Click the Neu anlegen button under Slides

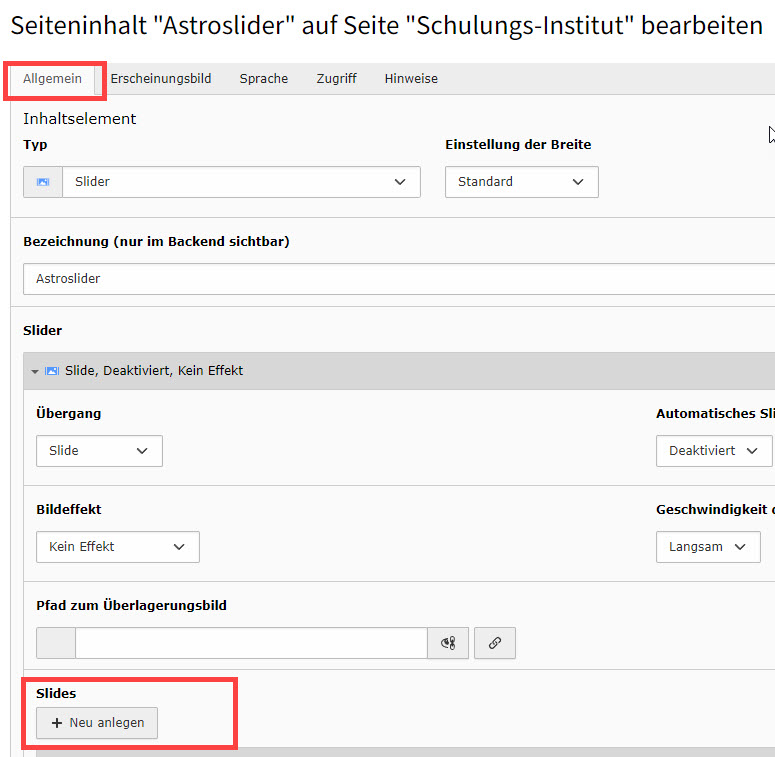tap(97, 723)
